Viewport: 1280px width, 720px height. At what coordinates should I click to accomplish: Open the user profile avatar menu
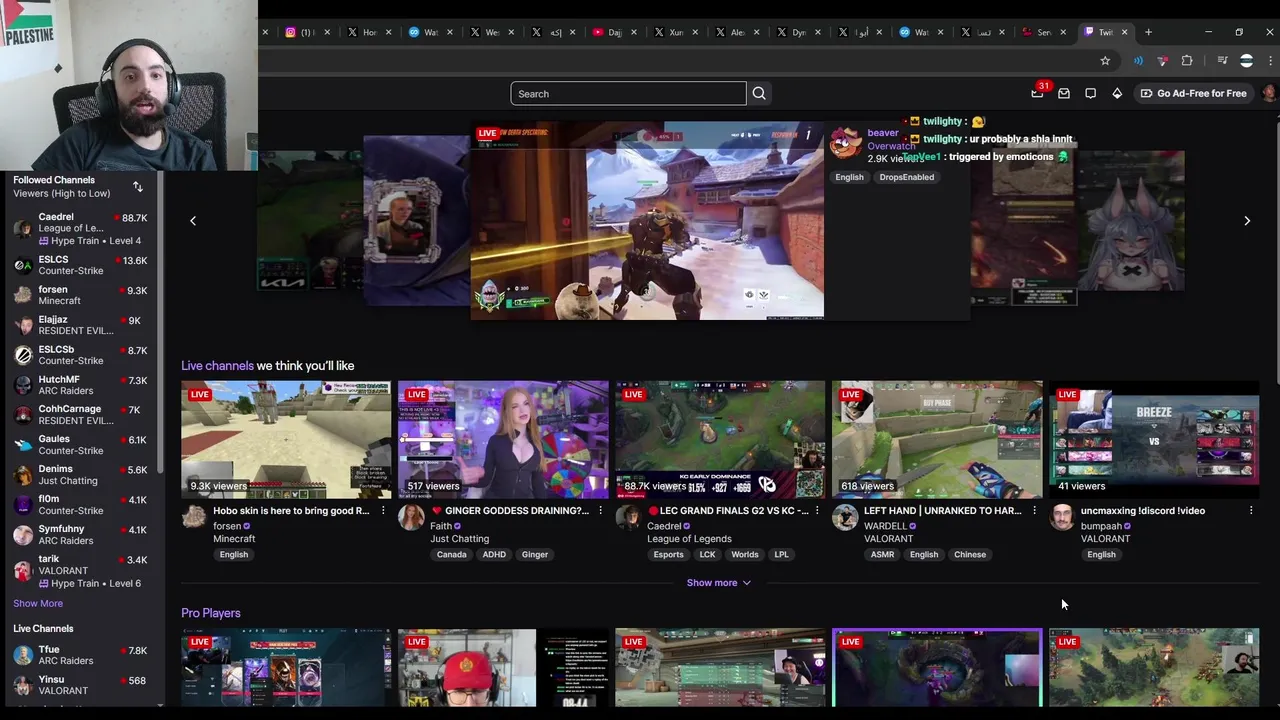coord(1269,93)
